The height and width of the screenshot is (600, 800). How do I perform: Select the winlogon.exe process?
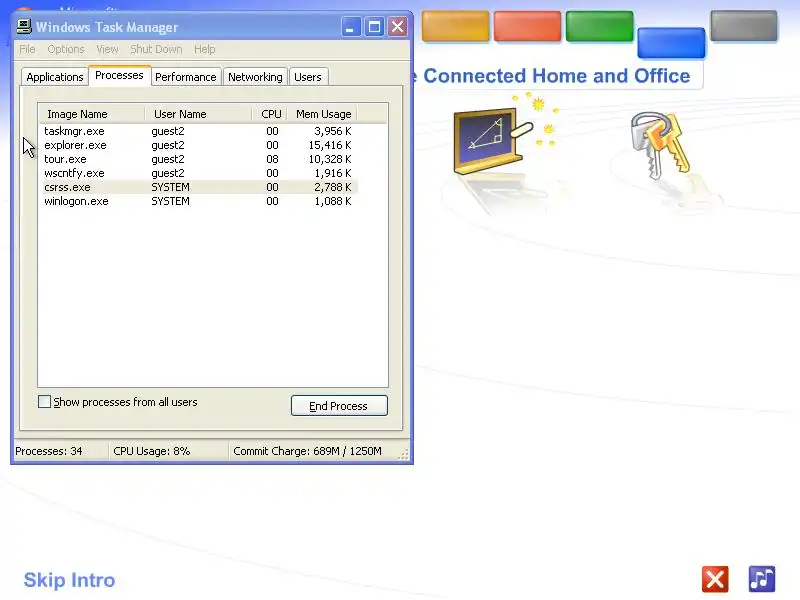coord(199,201)
